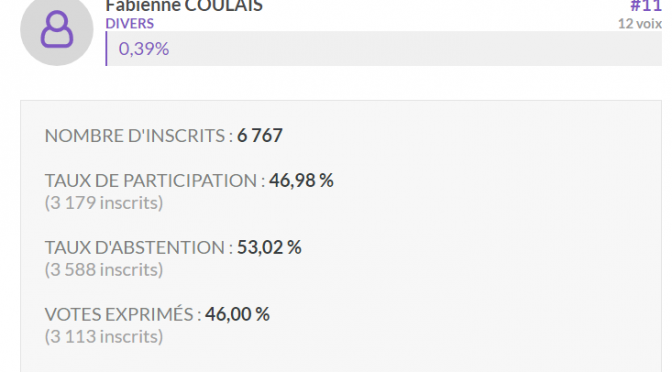This screenshot has height=372, width=672.
Task: Click the #11 ranking number
Action: pyautogui.click(x=645, y=6)
